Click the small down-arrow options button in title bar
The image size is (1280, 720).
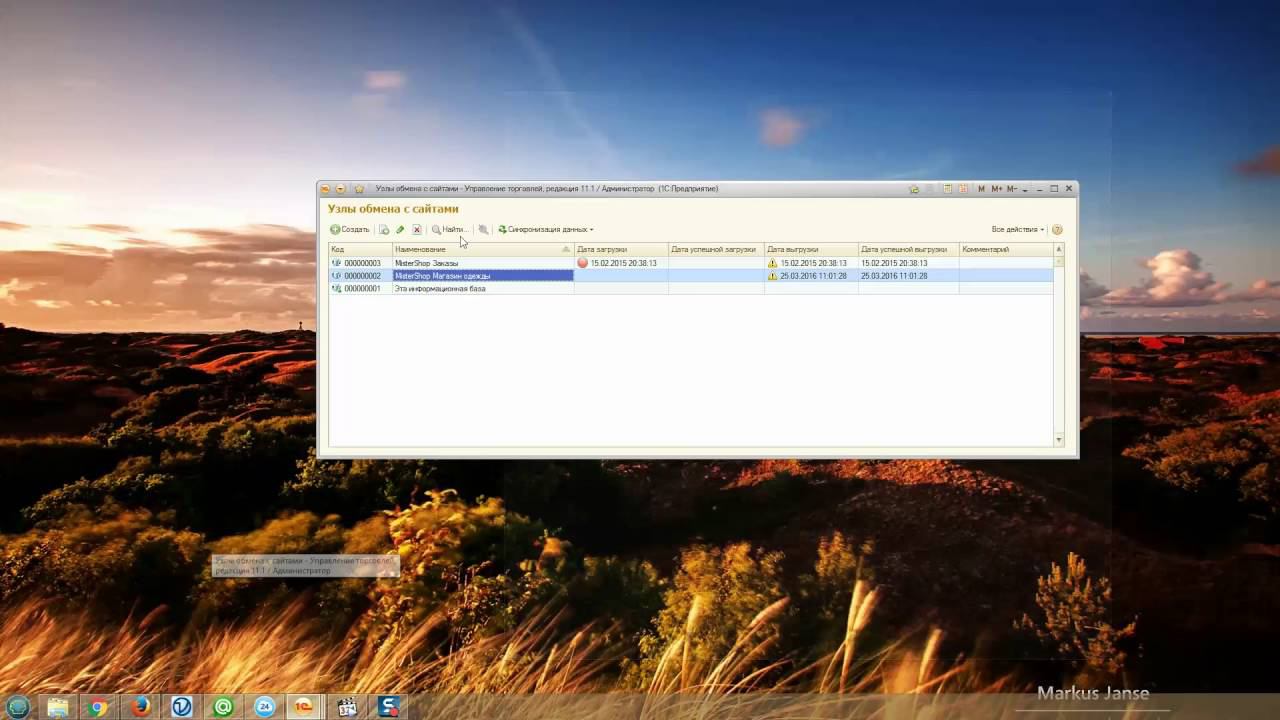[1026, 188]
